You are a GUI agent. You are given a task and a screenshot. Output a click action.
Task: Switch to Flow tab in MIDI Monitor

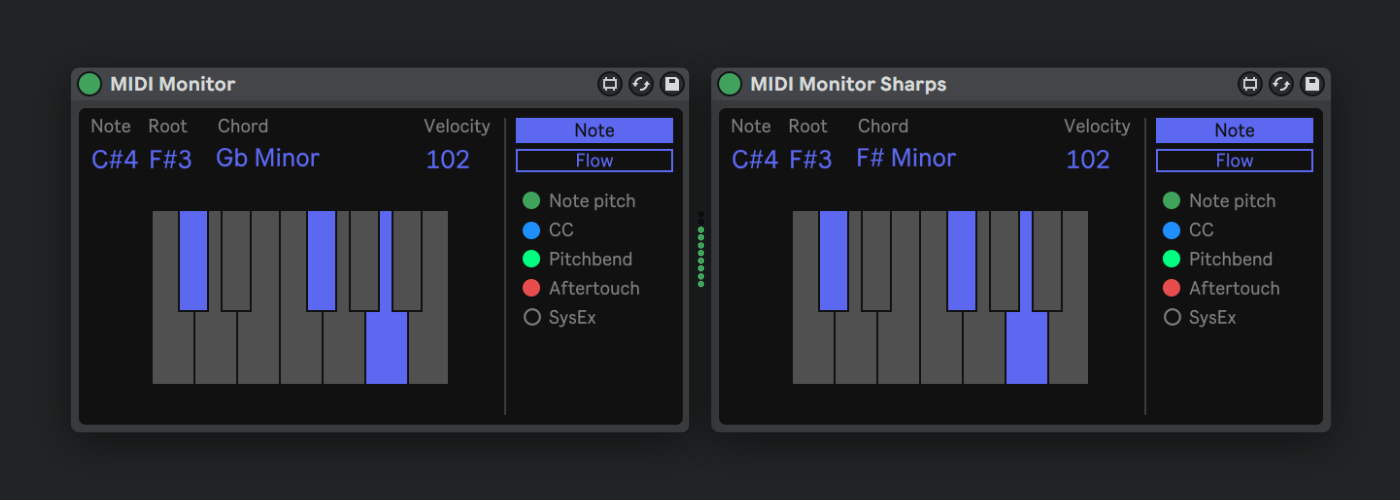coord(594,161)
